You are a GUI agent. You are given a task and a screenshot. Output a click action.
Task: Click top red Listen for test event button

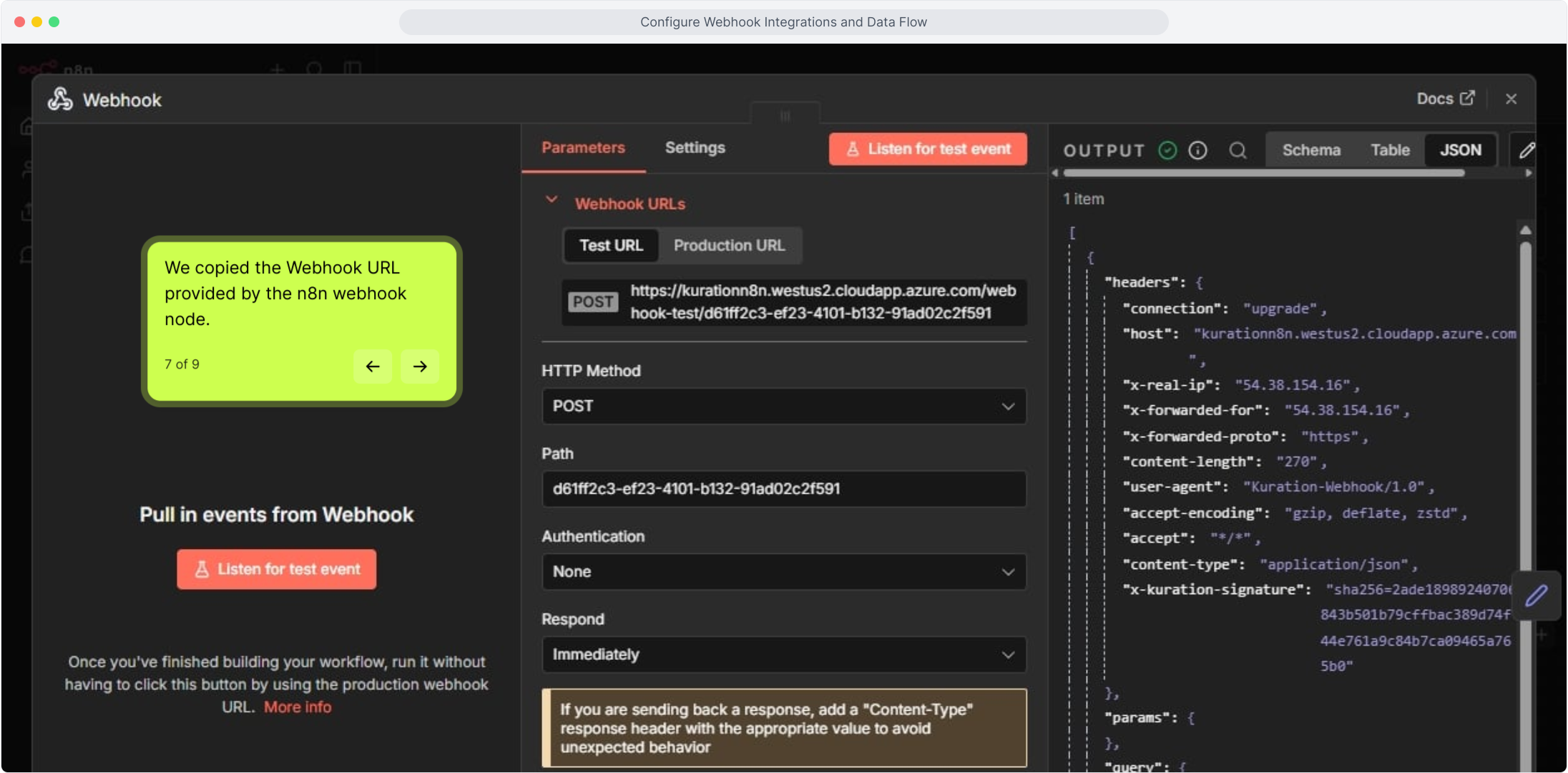(x=928, y=149)
